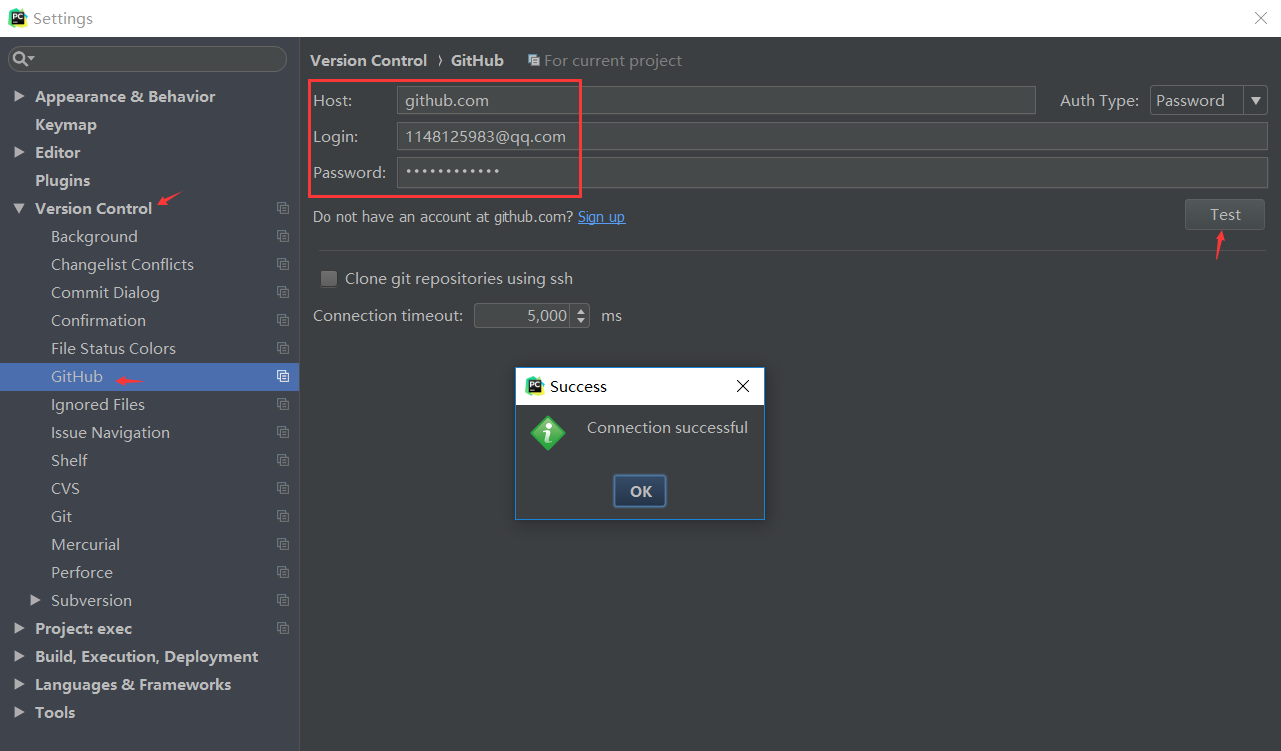The height and width of the screenshot is (751, 1281).
Task: Open File Status Colors page
Action: coord(113,349)
